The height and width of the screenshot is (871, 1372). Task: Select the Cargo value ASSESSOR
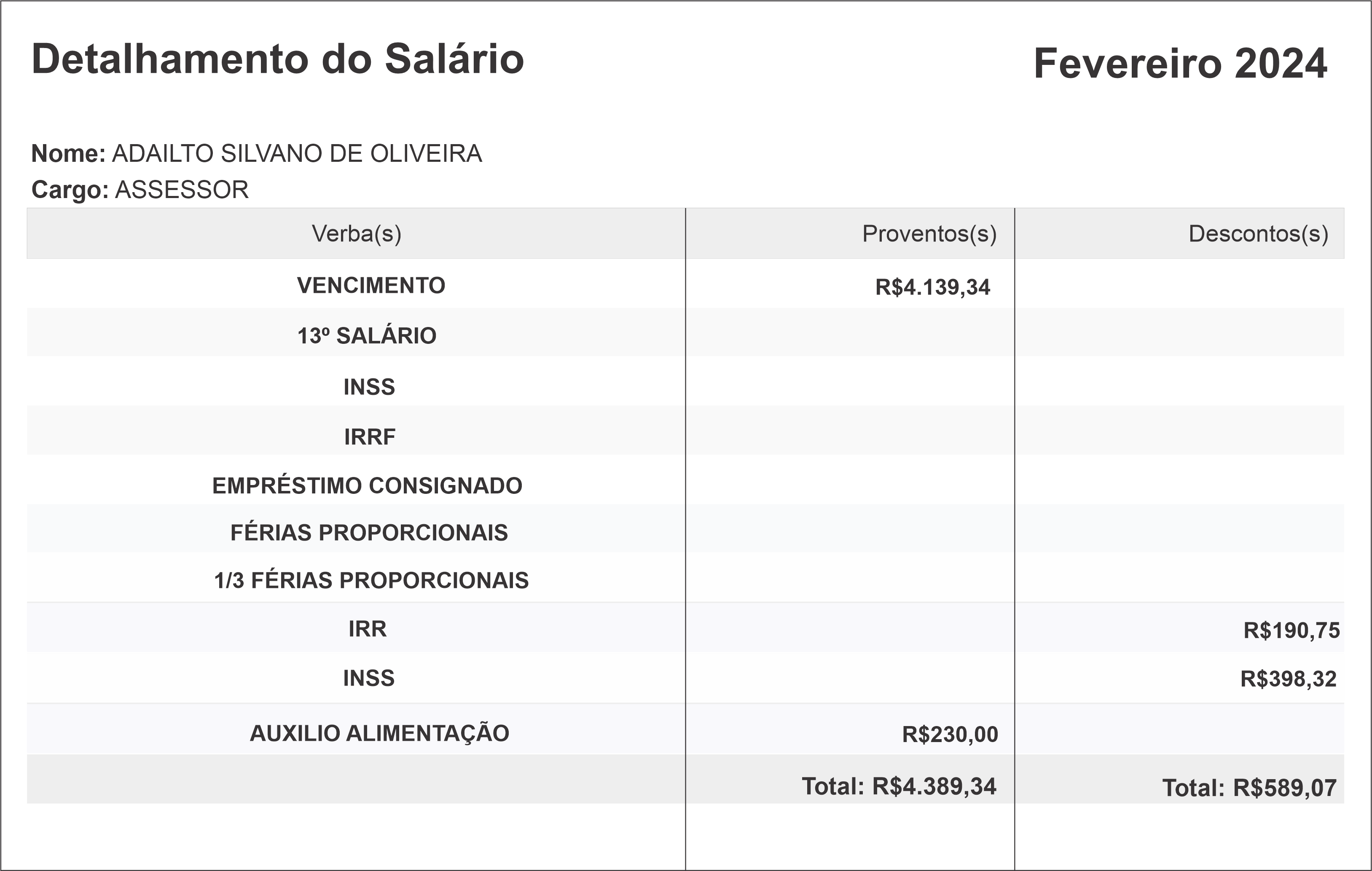pyautogui.click(x=182, y=190)
